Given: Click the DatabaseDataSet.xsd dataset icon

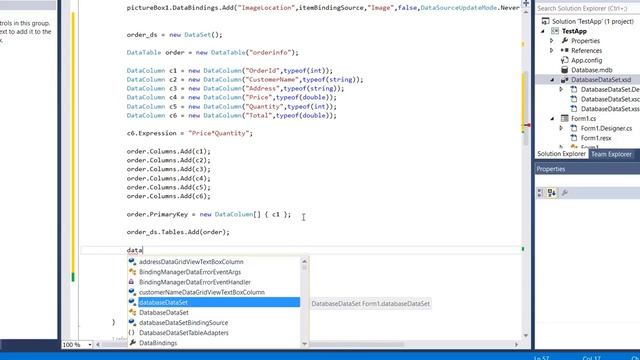Looking at the screenshot, I should pyautogui.click(x=564, y=80).
